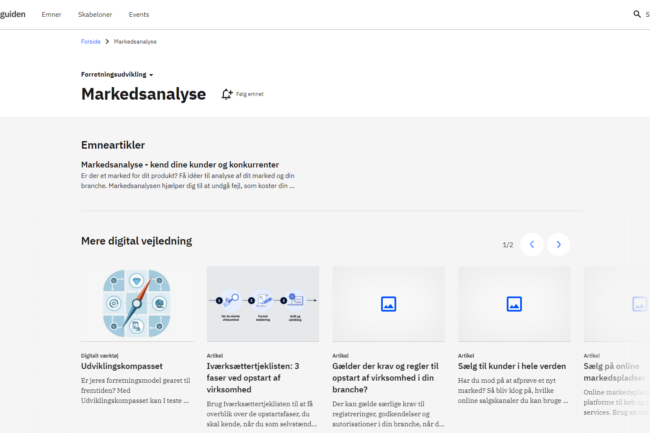Click image placeholder icon on 'Gælder der krav' card
The width and height of the screenshot is (650, 433).
click(388, 303)
